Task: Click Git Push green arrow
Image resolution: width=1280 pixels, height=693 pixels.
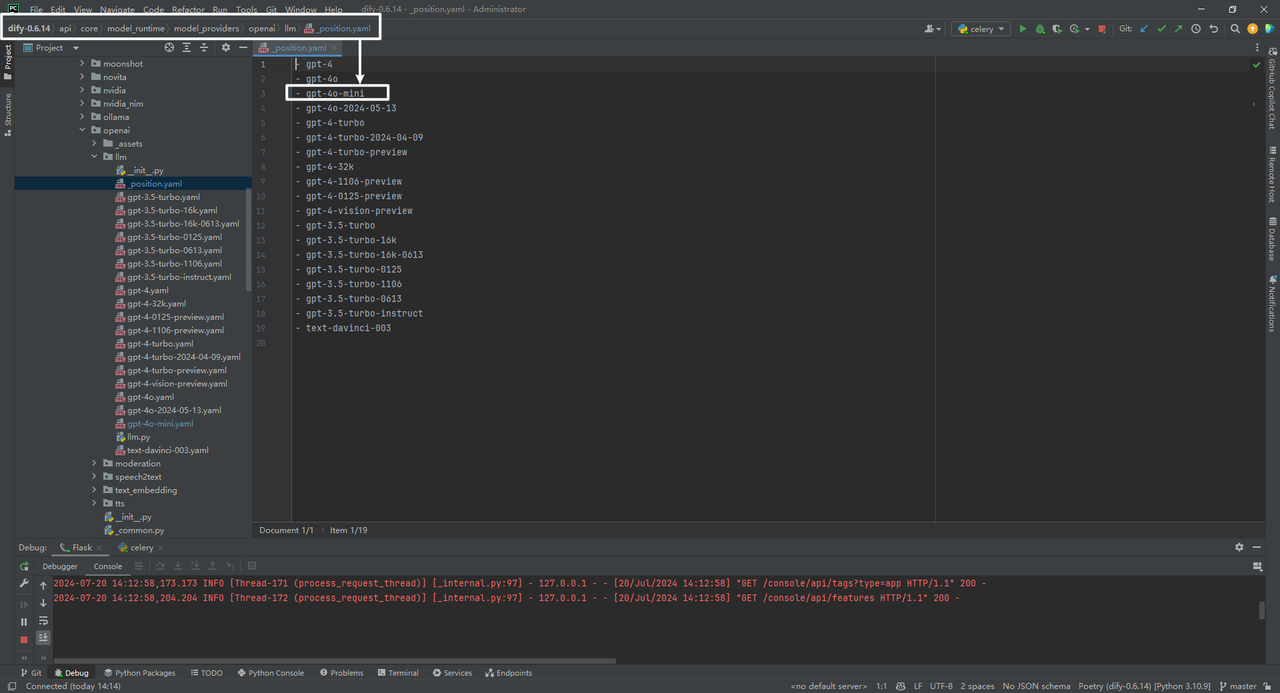Action: tap(1178, 29)
